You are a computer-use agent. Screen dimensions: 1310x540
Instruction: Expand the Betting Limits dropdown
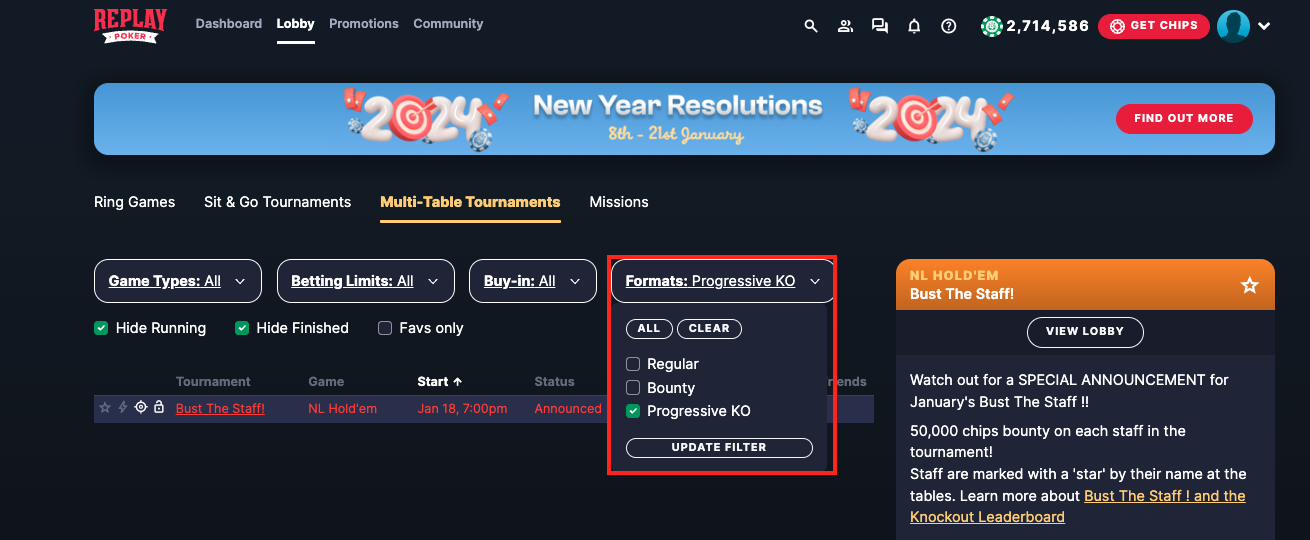[x=366, y=281]
